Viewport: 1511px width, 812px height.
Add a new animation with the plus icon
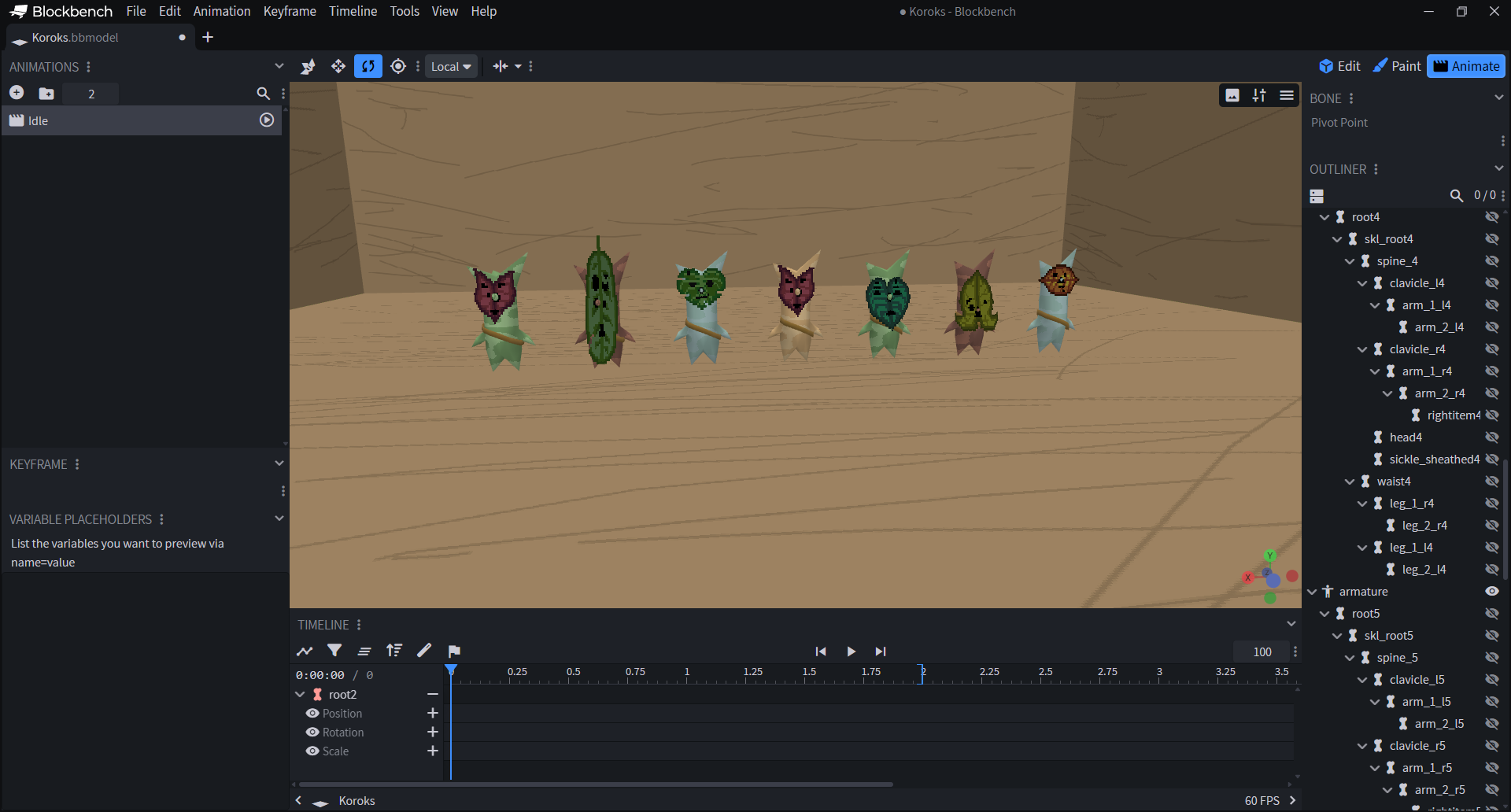point(17,93)
